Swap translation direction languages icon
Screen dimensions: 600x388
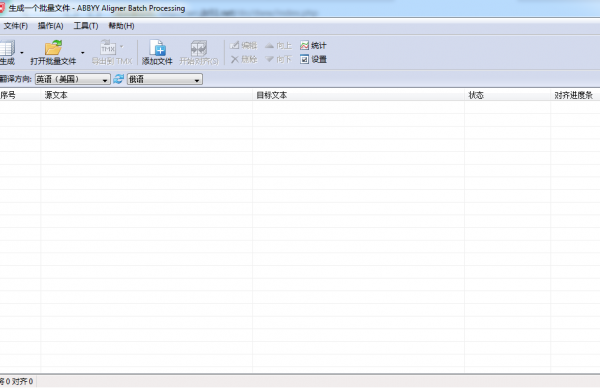click(119, 79)
